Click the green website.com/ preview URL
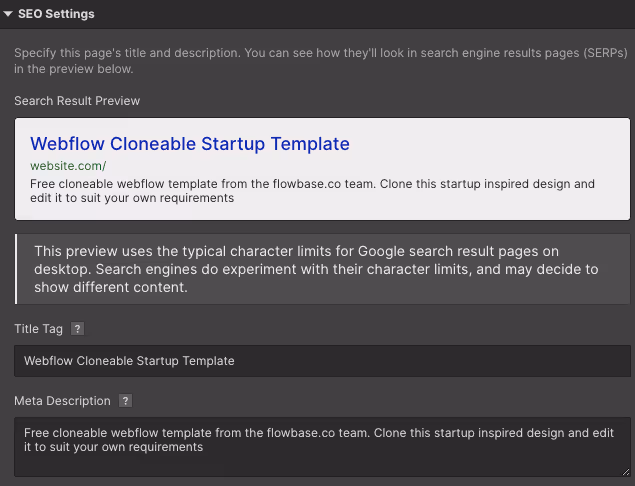 pos(68,166)
